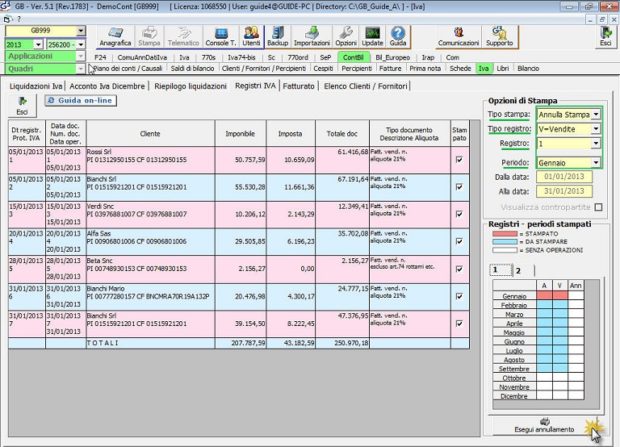Launch the Backup tool icon
620x447 pixels.
278,37
